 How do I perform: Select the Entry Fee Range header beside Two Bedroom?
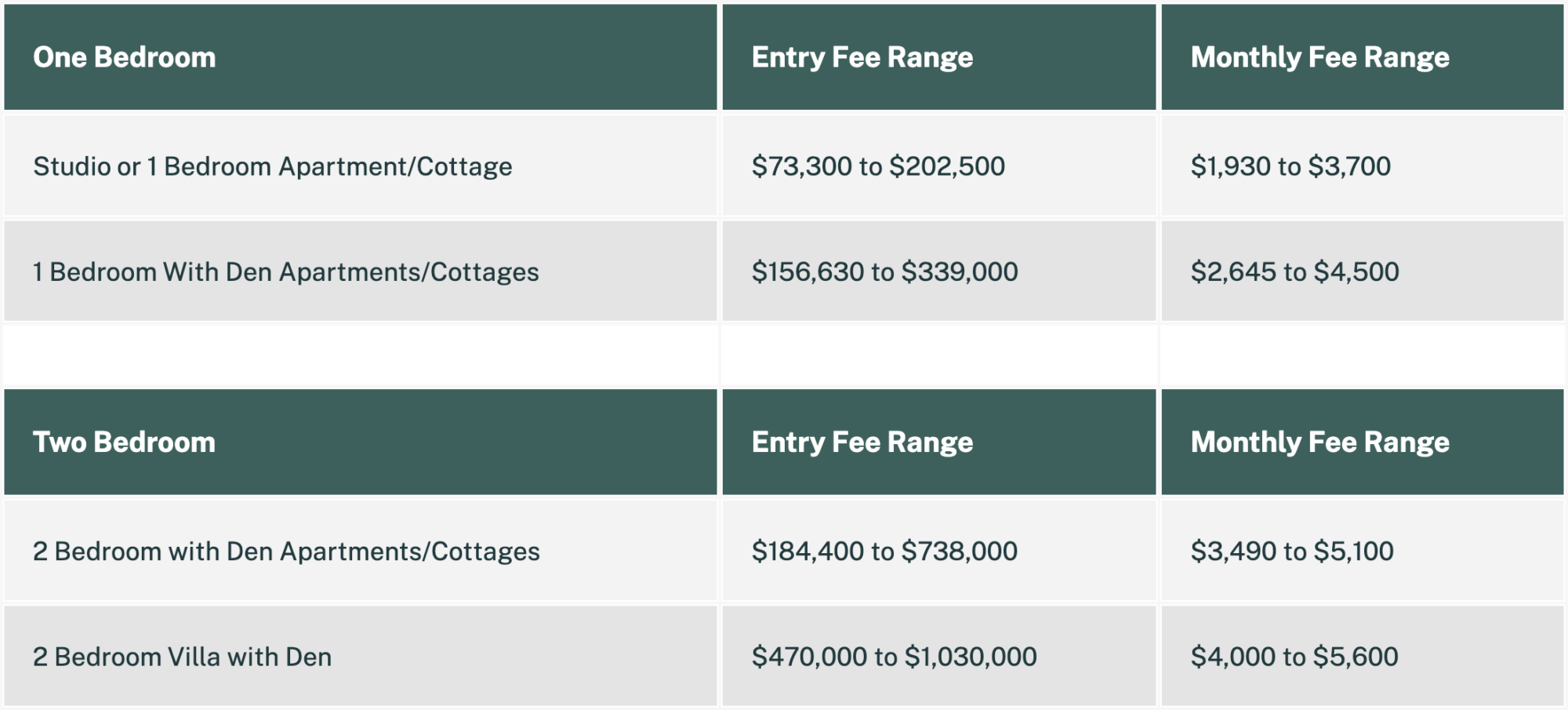(x=939, y=442)
